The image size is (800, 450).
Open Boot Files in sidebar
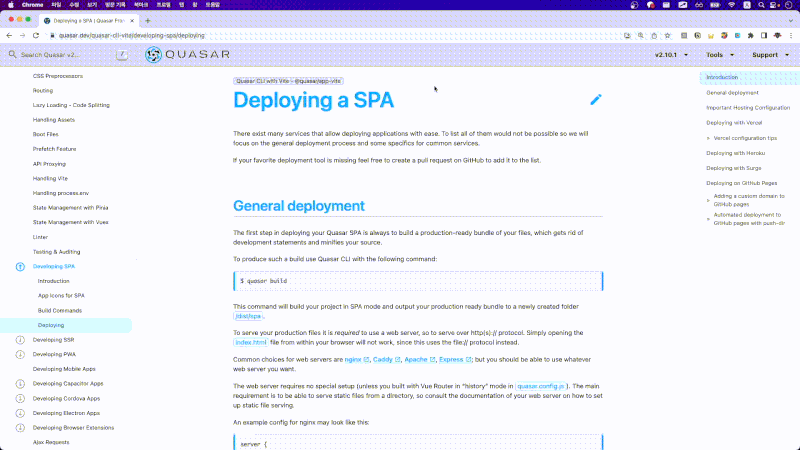click(x=45, y=135)
